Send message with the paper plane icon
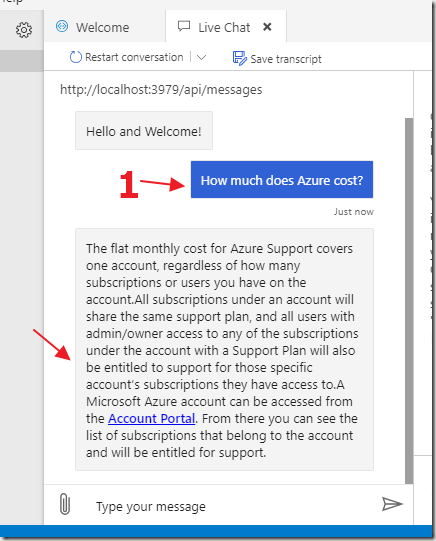Image resolution: width=436 pixels, height=541 pixels. pos(392,504)
